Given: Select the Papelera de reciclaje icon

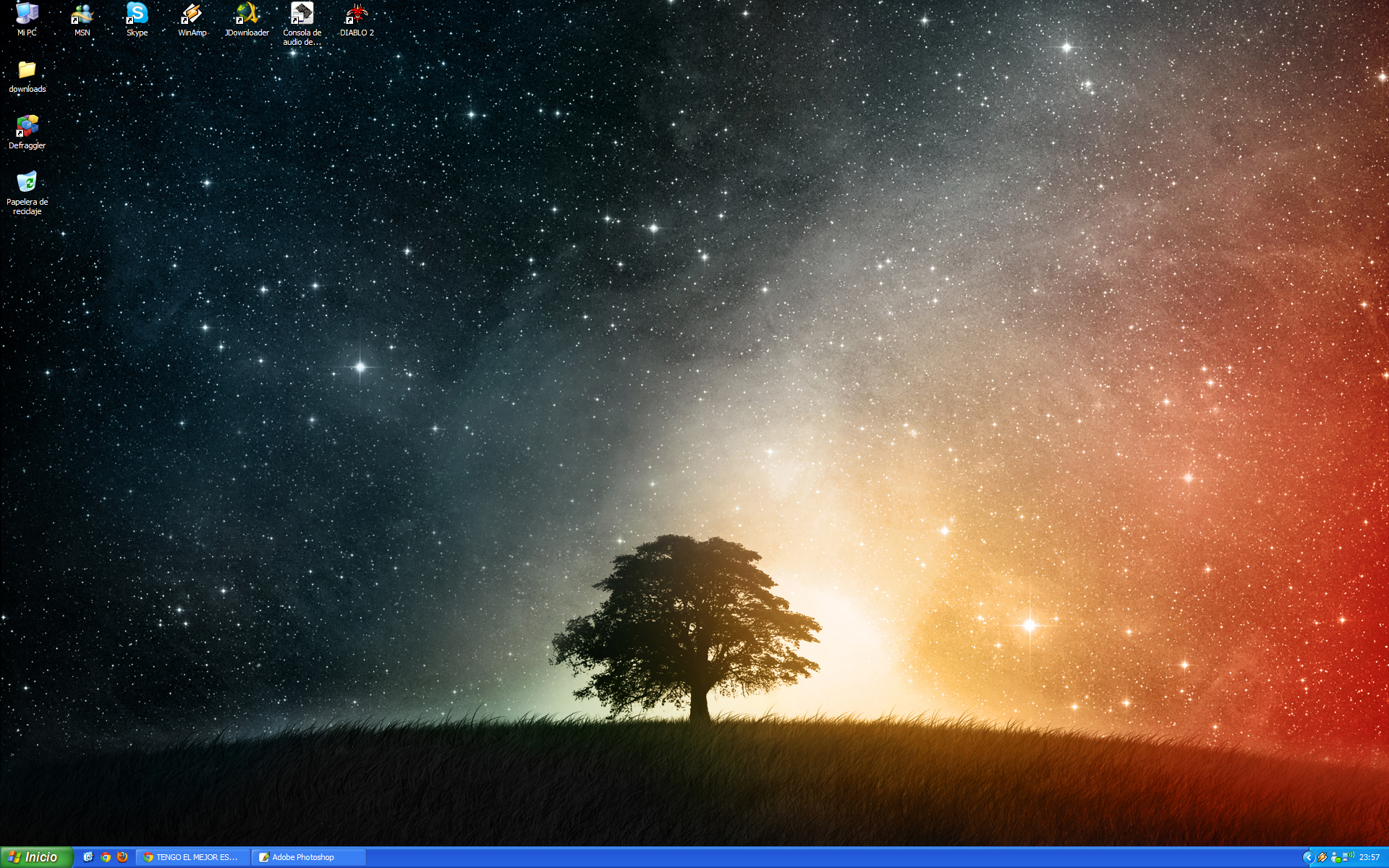Looking at the screenshot, I should coord(27,192).
